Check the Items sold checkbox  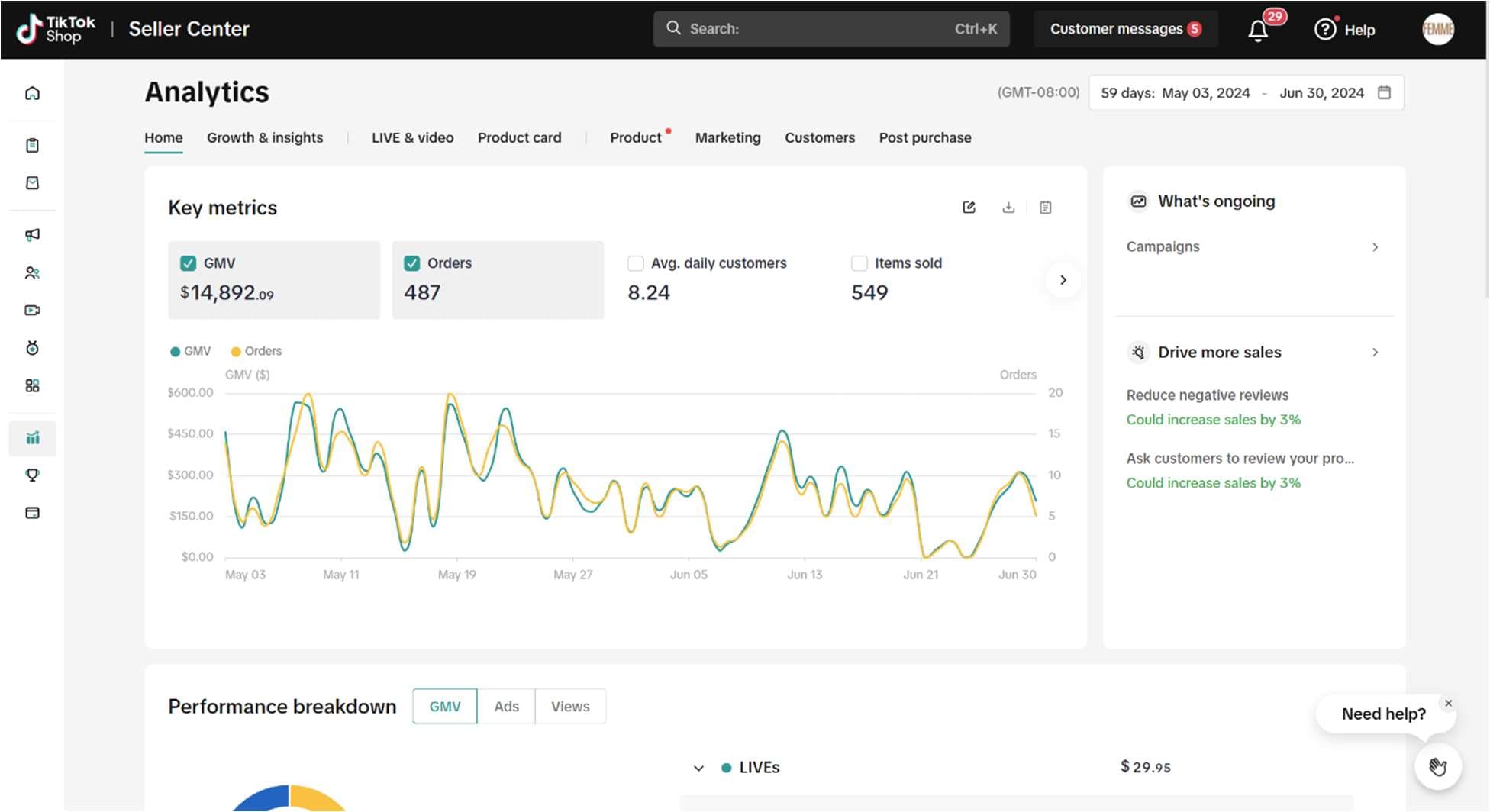[x=859, y=263]
